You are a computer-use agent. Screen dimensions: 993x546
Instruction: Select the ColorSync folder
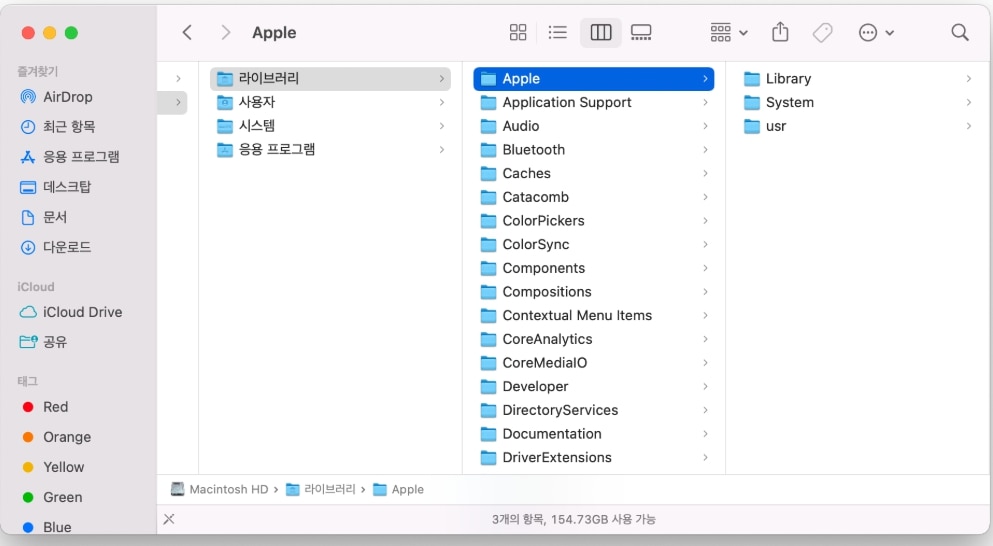pyautogui.click(x=593, y=244)
